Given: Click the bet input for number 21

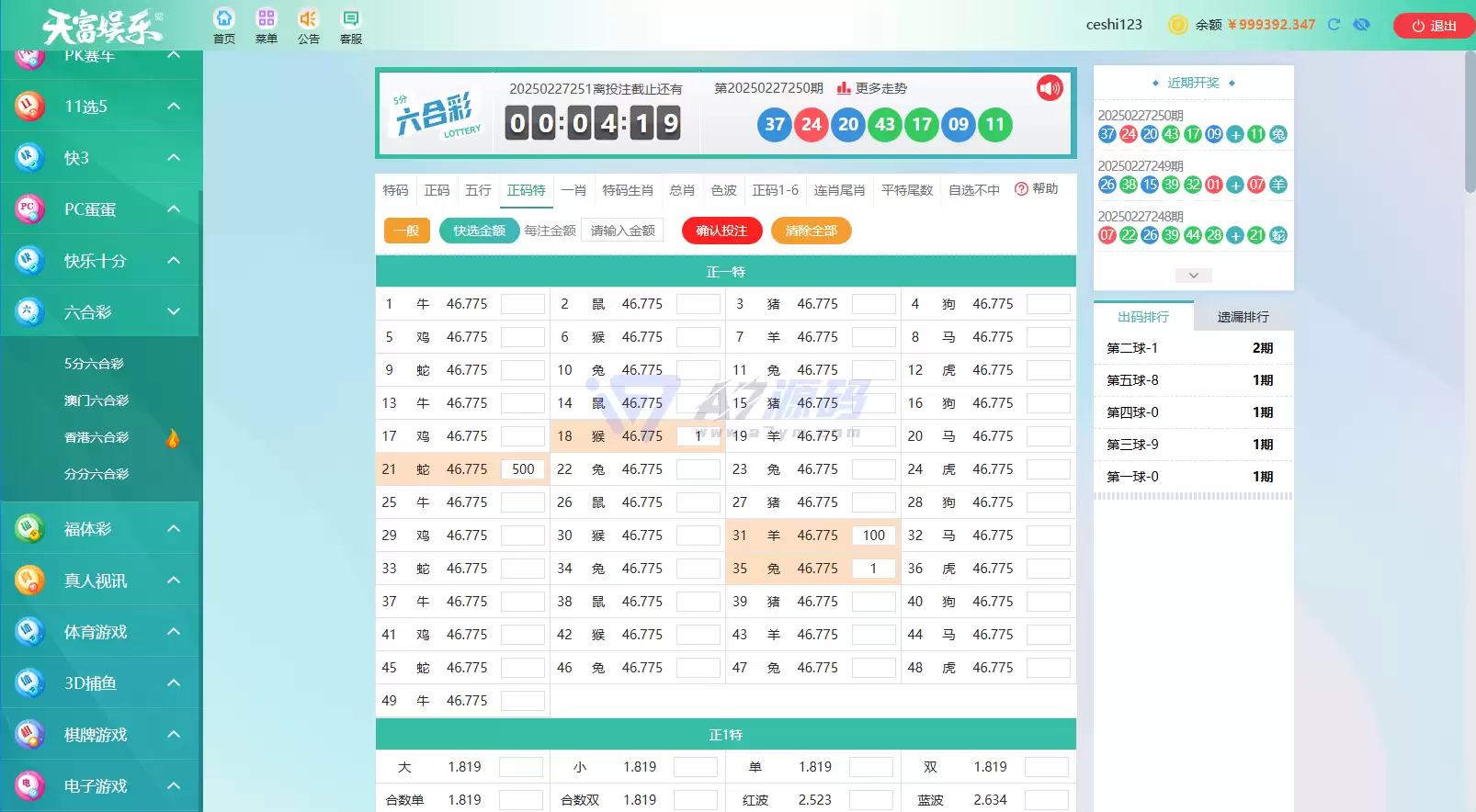Looking at the screenshot, I should [x=523, y=469].
